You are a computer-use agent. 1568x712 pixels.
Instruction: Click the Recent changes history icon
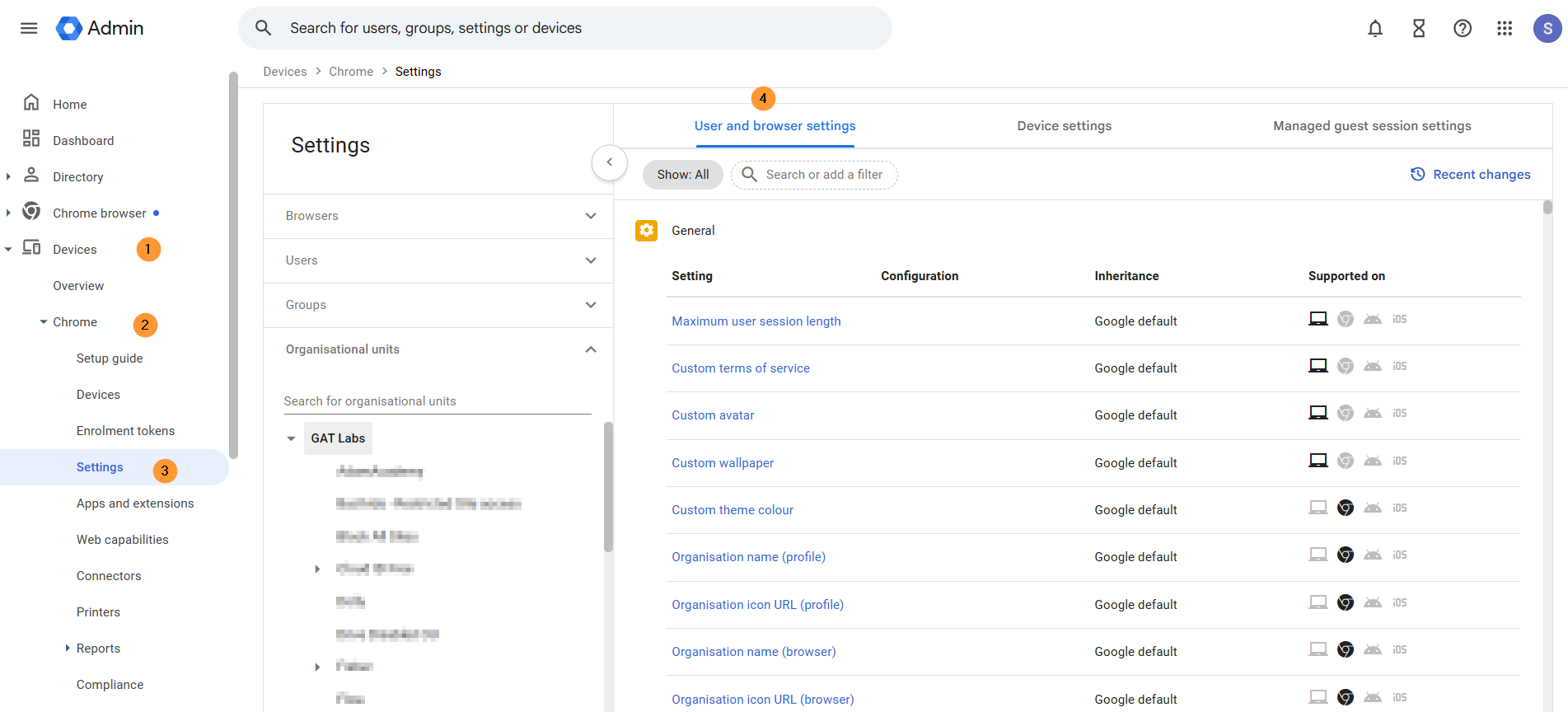coord(1418,174)
